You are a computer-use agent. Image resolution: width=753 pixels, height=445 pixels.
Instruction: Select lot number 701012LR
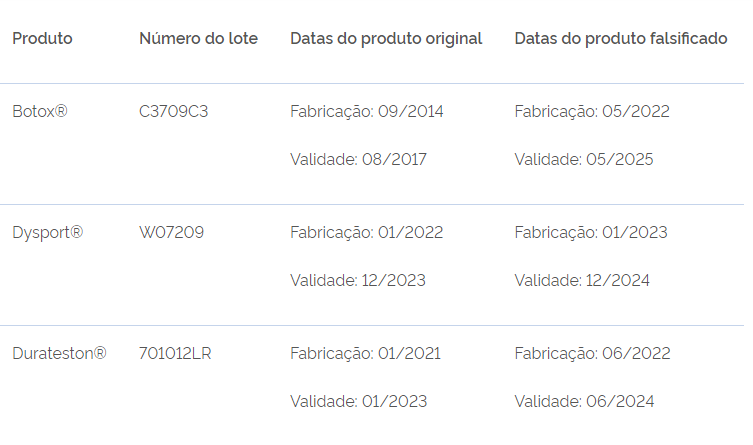coord(175,353)
